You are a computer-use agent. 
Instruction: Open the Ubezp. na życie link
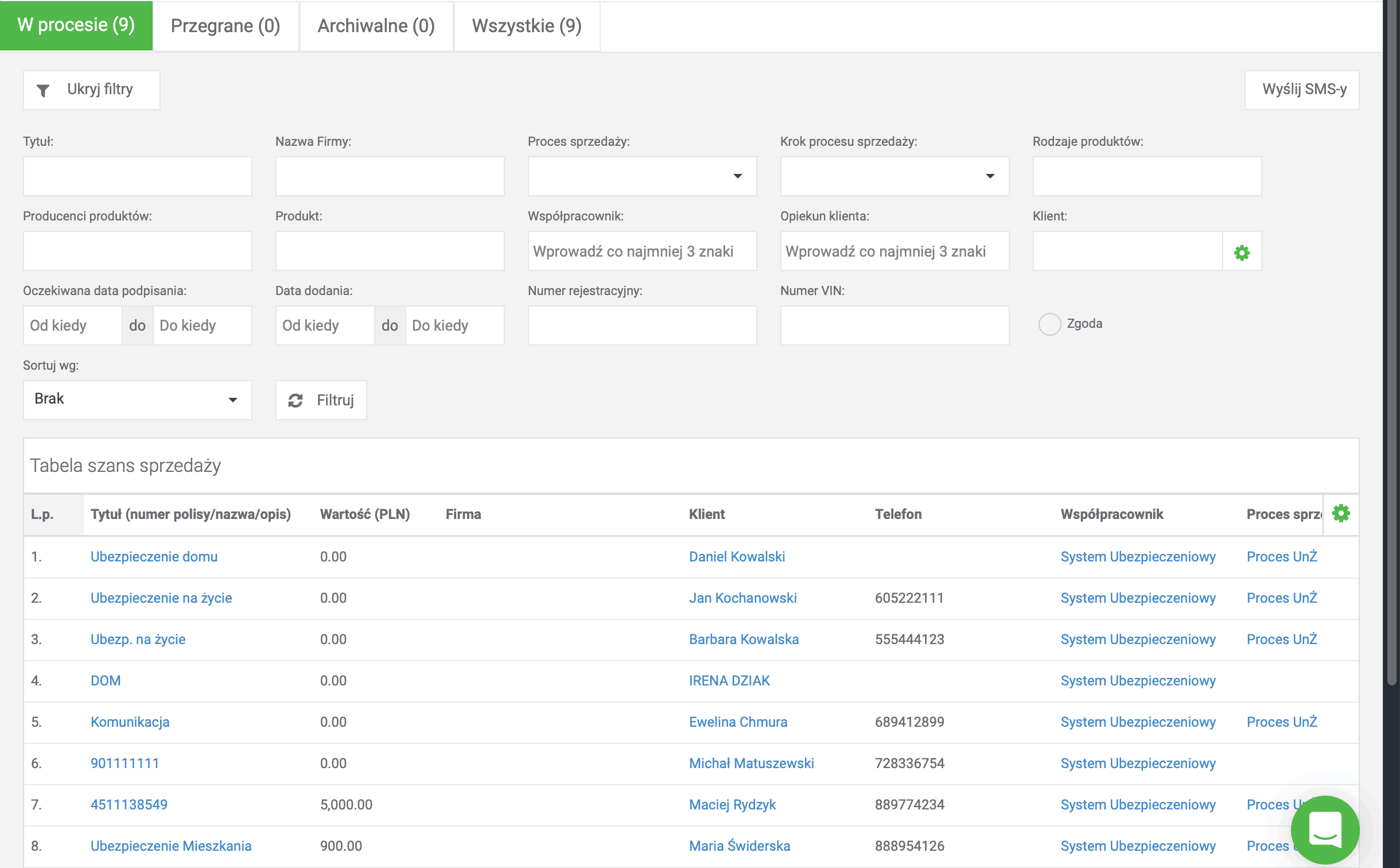coord(138,640)
